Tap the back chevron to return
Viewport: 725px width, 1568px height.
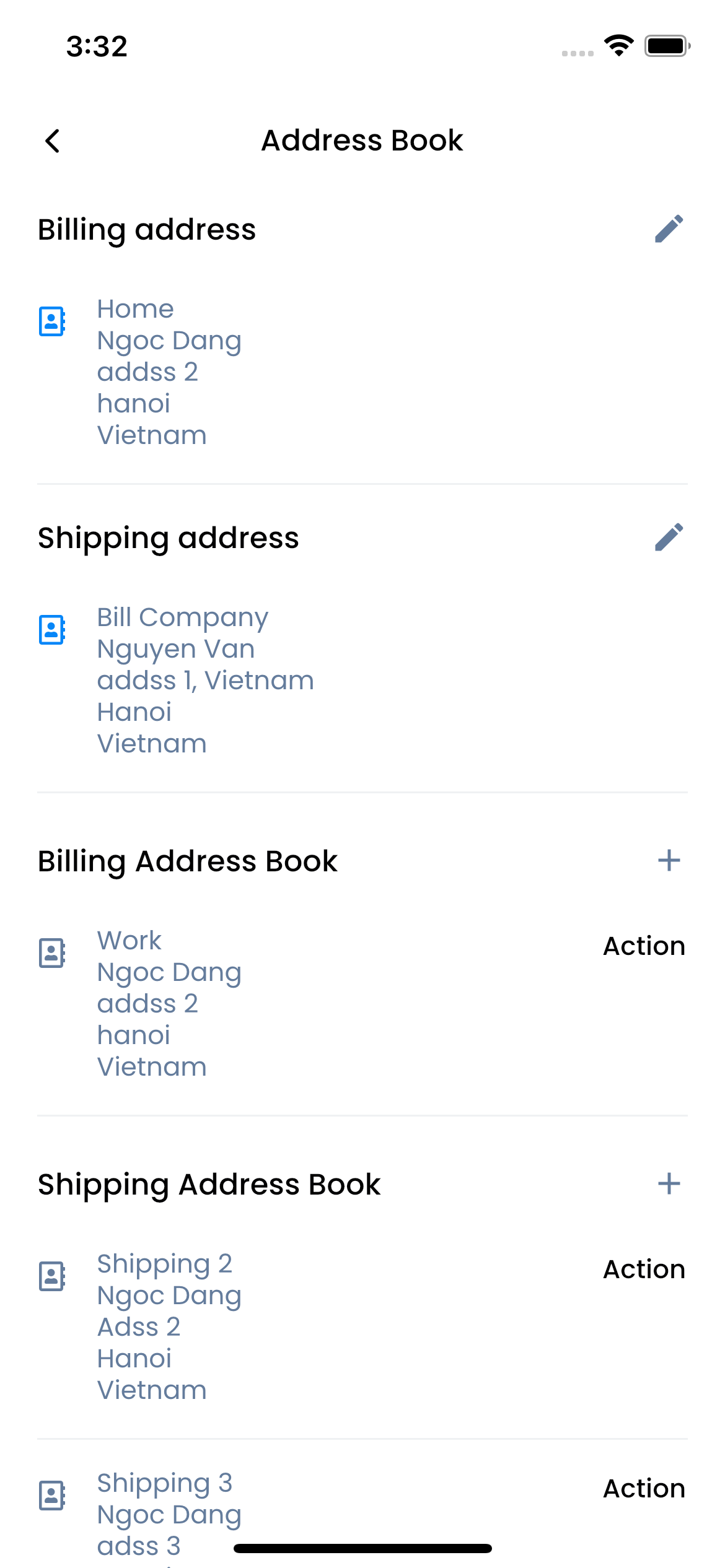point(52,141)
